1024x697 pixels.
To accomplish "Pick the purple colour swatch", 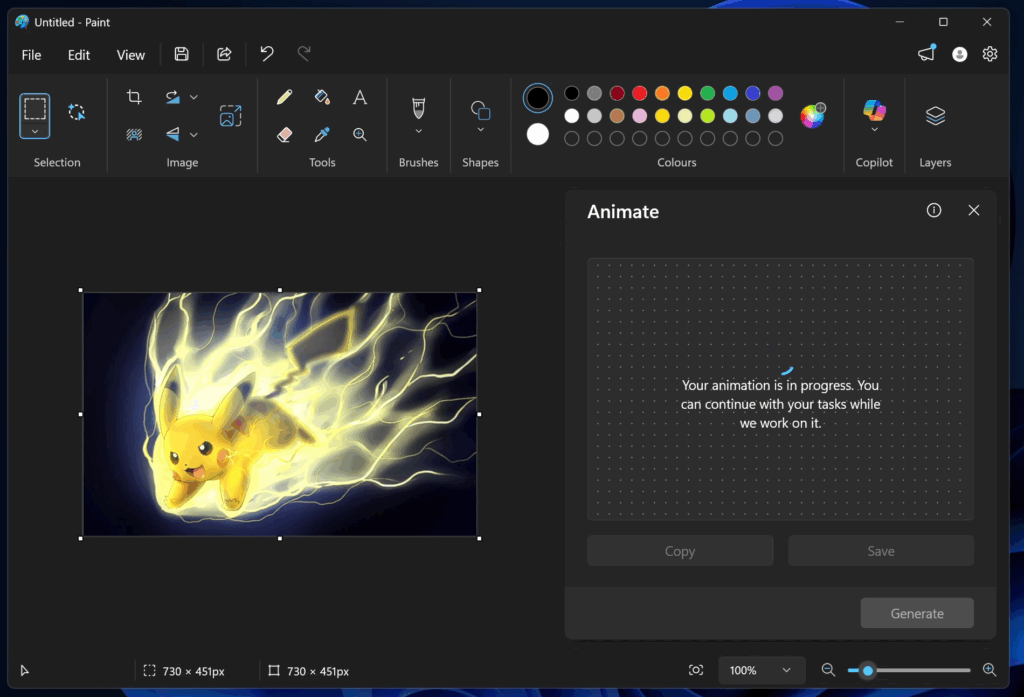I will click(775, 93).
